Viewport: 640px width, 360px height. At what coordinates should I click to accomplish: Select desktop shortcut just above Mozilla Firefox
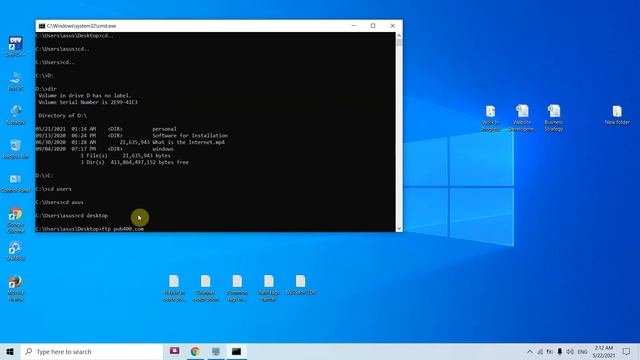pos(16,250)
